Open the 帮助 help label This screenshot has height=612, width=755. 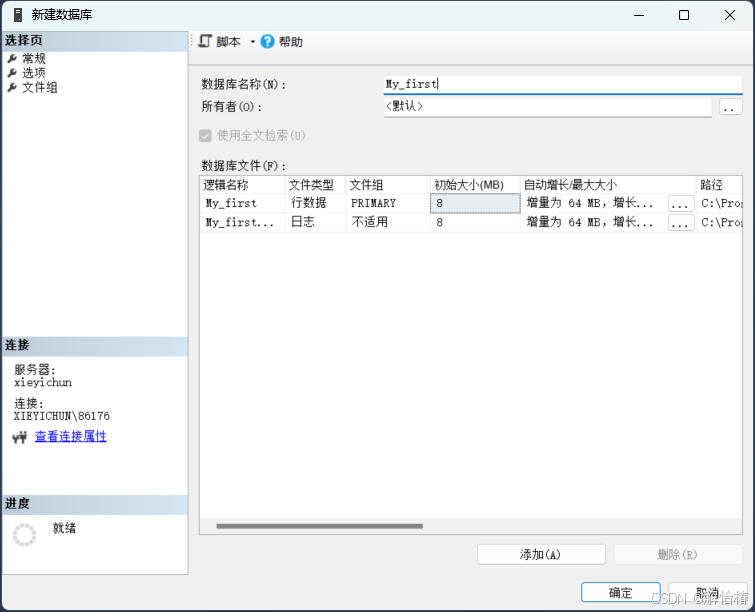[x=290, y=42]
